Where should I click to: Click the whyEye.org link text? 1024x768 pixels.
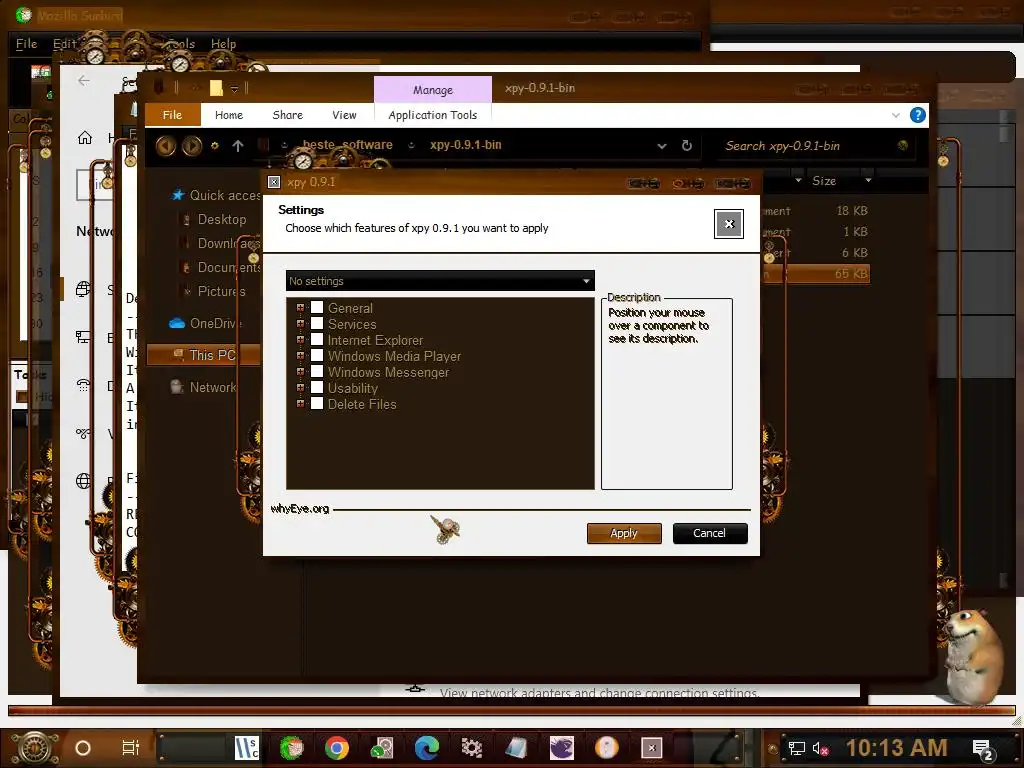tap(300, 509)
